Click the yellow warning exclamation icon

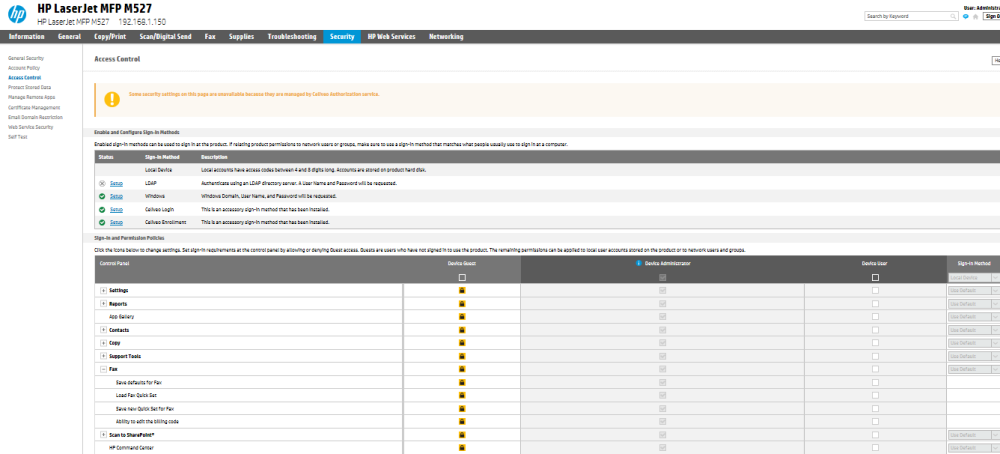point(112,99)
